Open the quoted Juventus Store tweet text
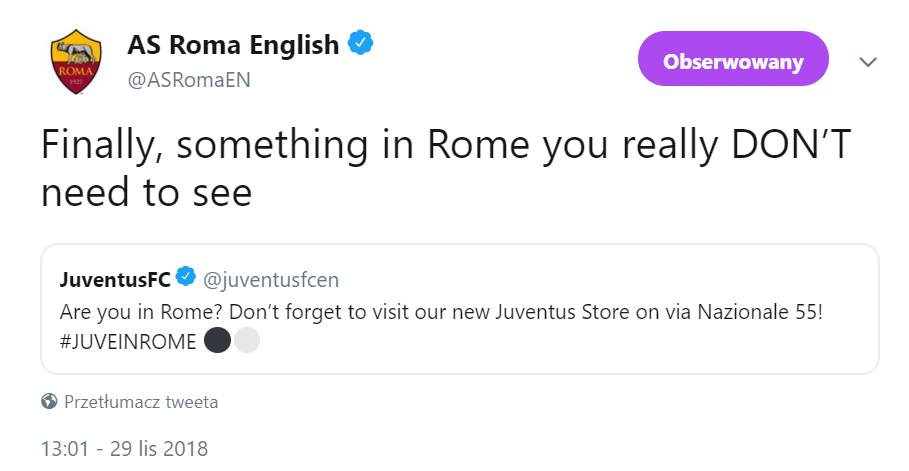The width and height of the screenshot is (909, 471). pos(441,326)
